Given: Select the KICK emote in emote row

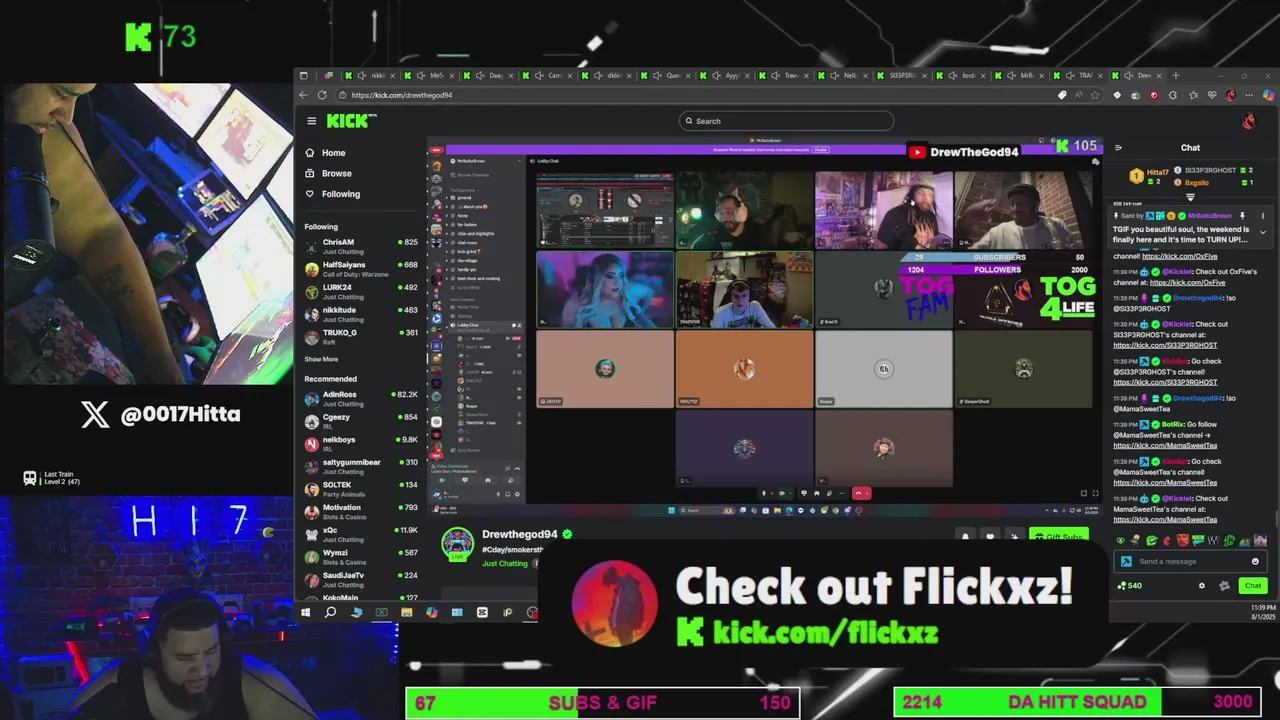Looking at the screenshot, I should tap(1198, 541).
